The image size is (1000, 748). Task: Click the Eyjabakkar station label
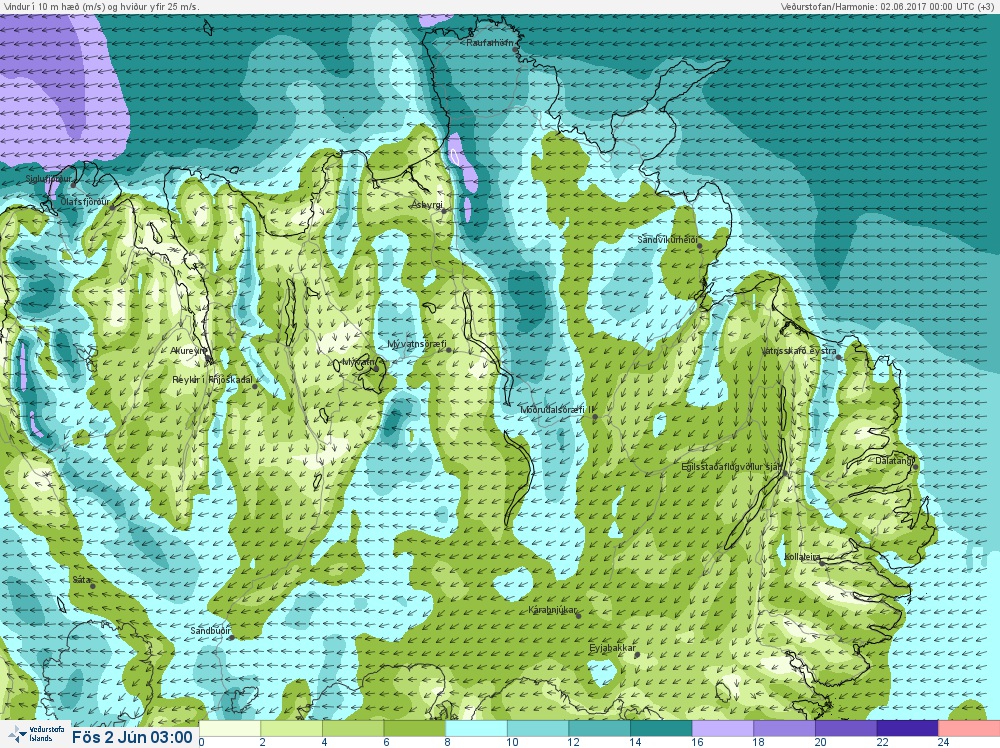pos(612,649)
